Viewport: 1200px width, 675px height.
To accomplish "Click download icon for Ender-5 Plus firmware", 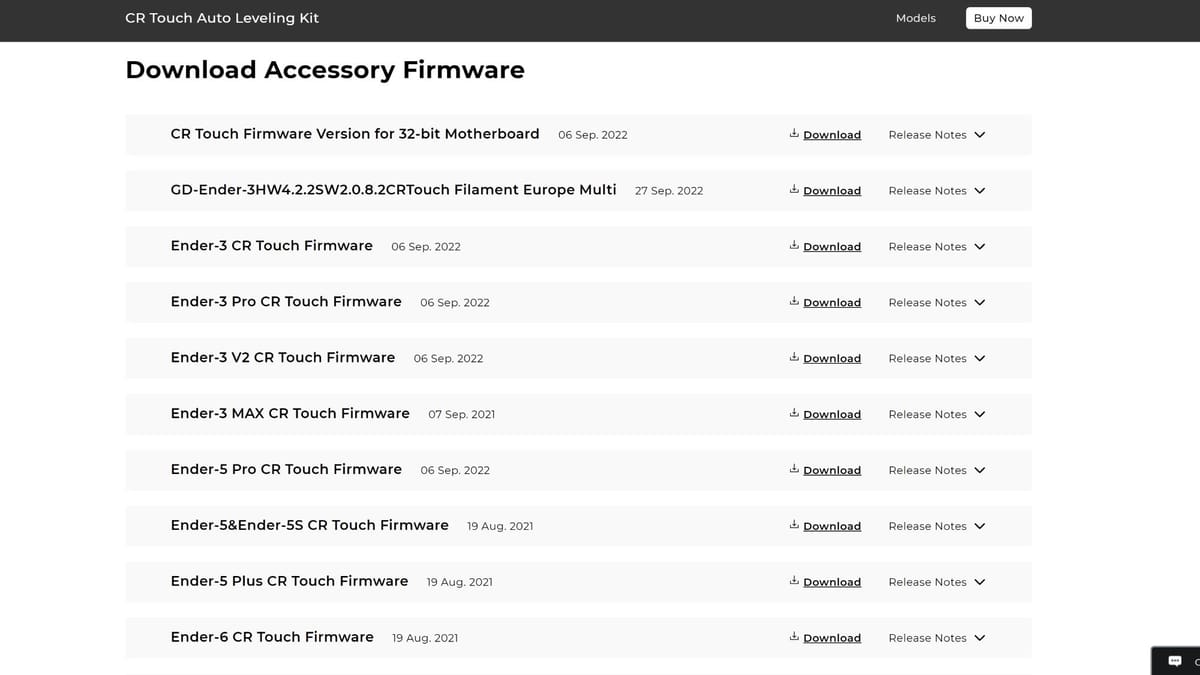I will click(794, 580).
